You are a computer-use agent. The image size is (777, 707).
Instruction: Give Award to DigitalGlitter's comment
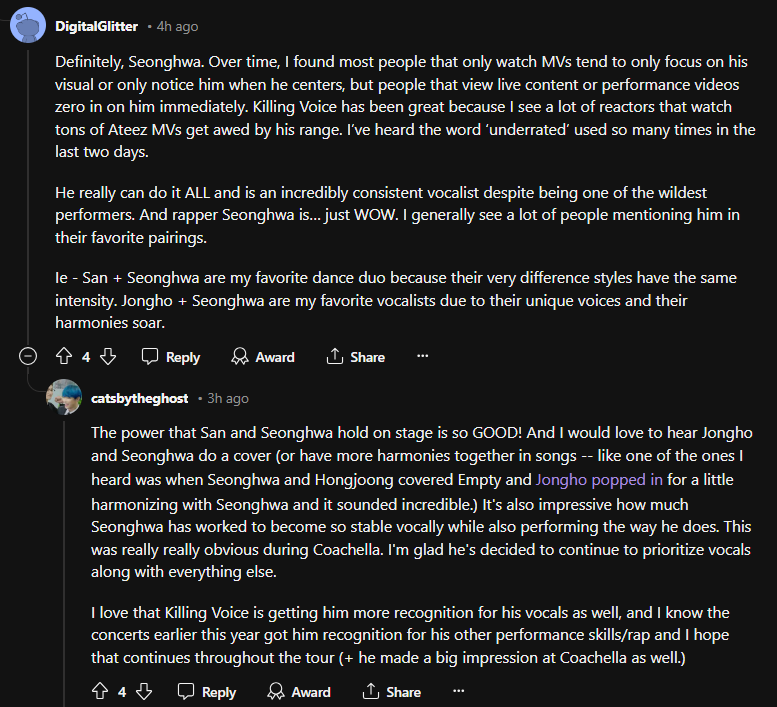(263, 357)
